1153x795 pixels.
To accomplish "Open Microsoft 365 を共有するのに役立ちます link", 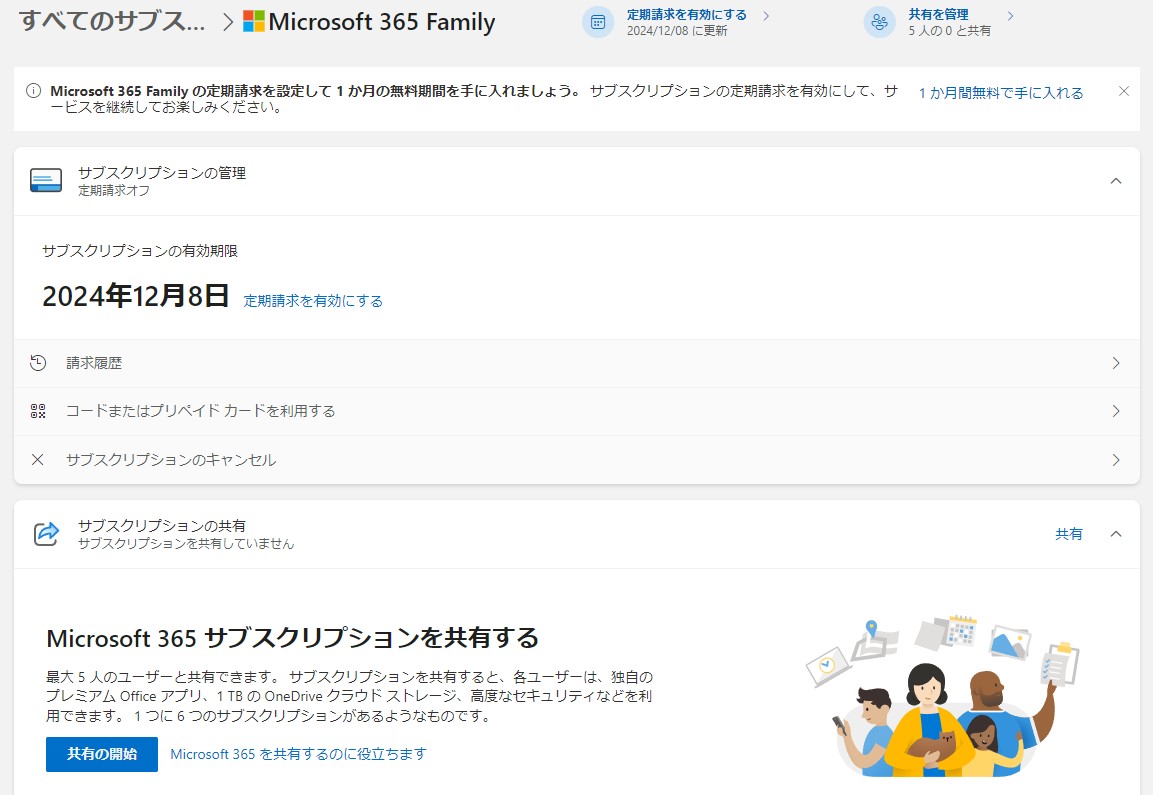I will click(298, 754).
